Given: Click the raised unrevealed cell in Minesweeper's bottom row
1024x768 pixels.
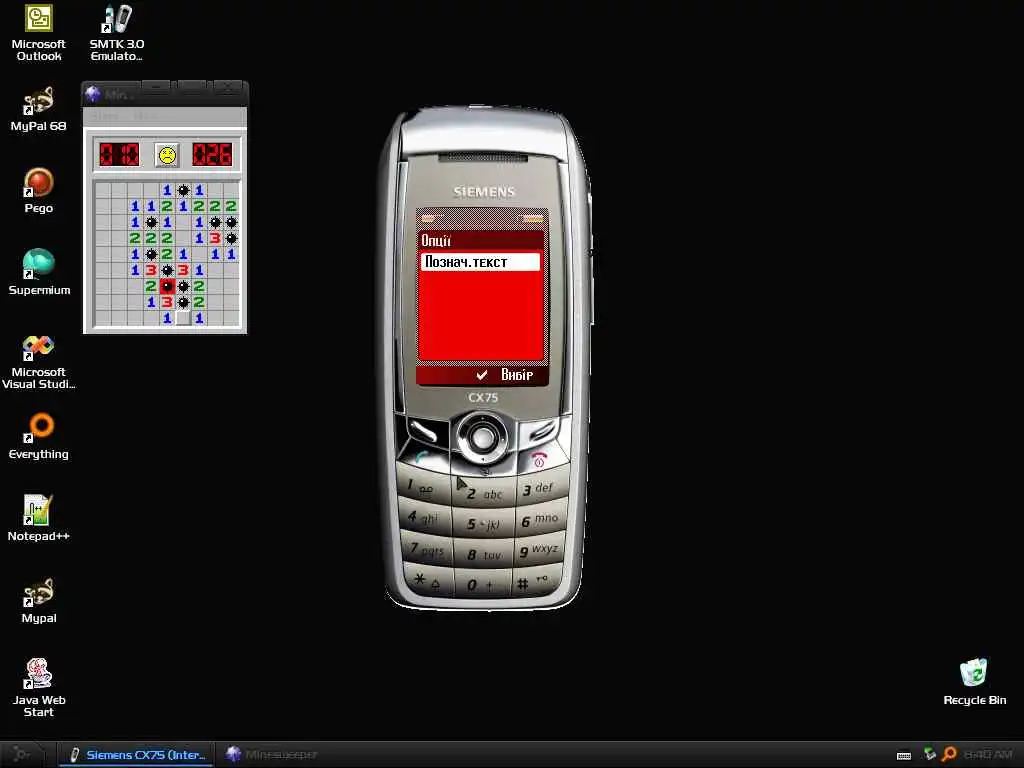Looking at the screenshot, I should [183, 318].
